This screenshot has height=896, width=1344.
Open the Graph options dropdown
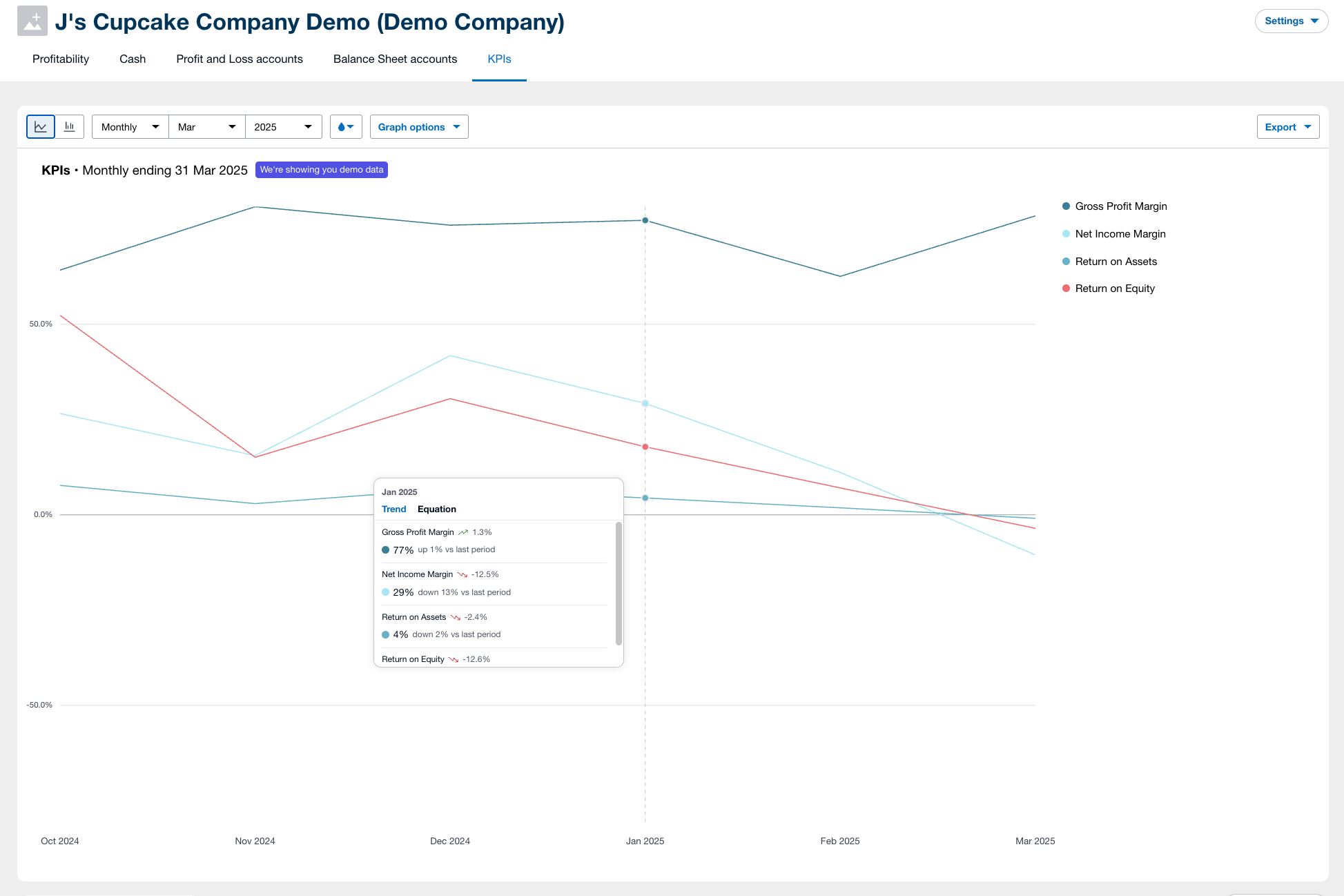point(418,126)
